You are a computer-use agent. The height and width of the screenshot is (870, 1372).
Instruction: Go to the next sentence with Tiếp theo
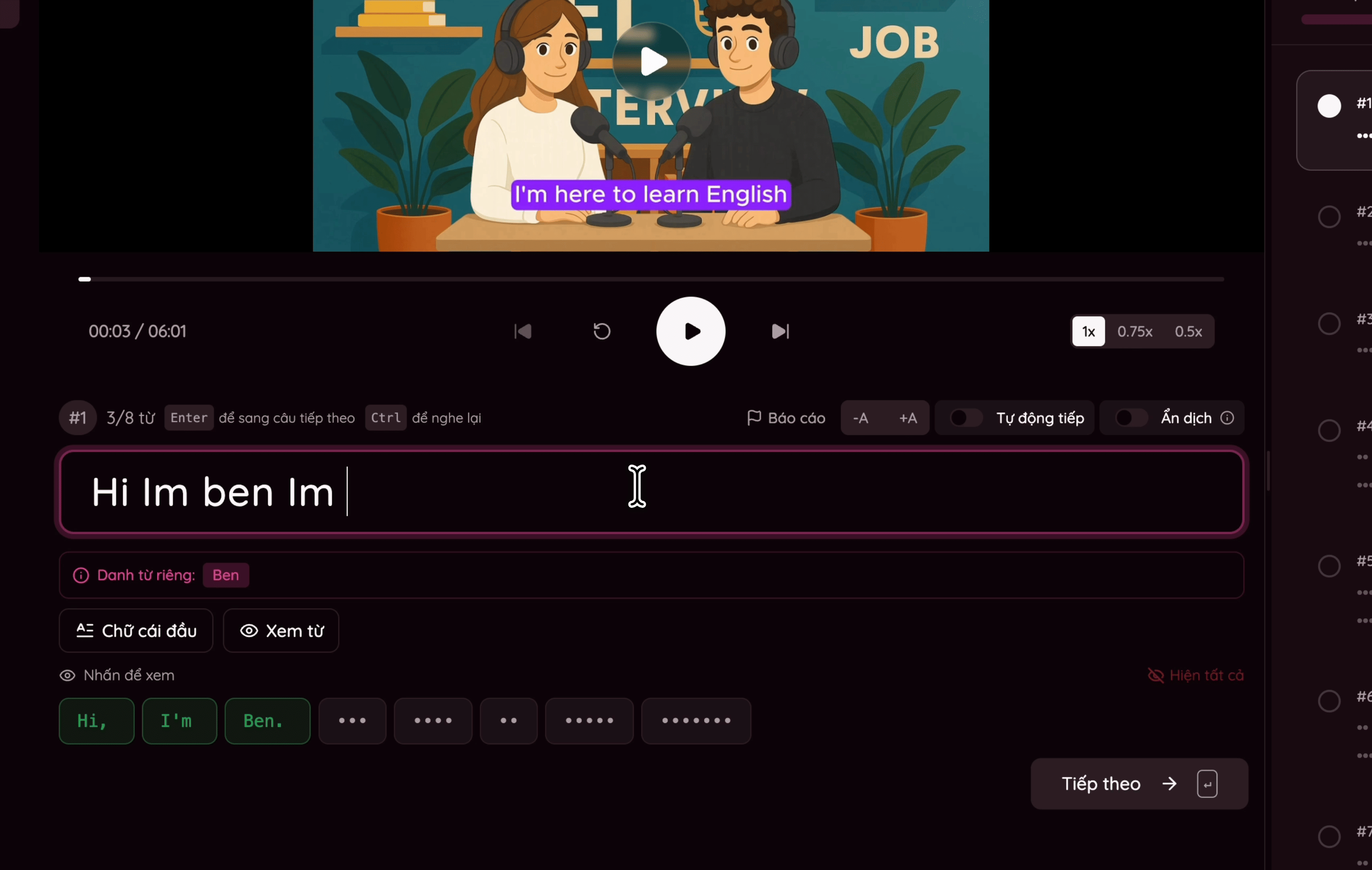[1139, 783]
